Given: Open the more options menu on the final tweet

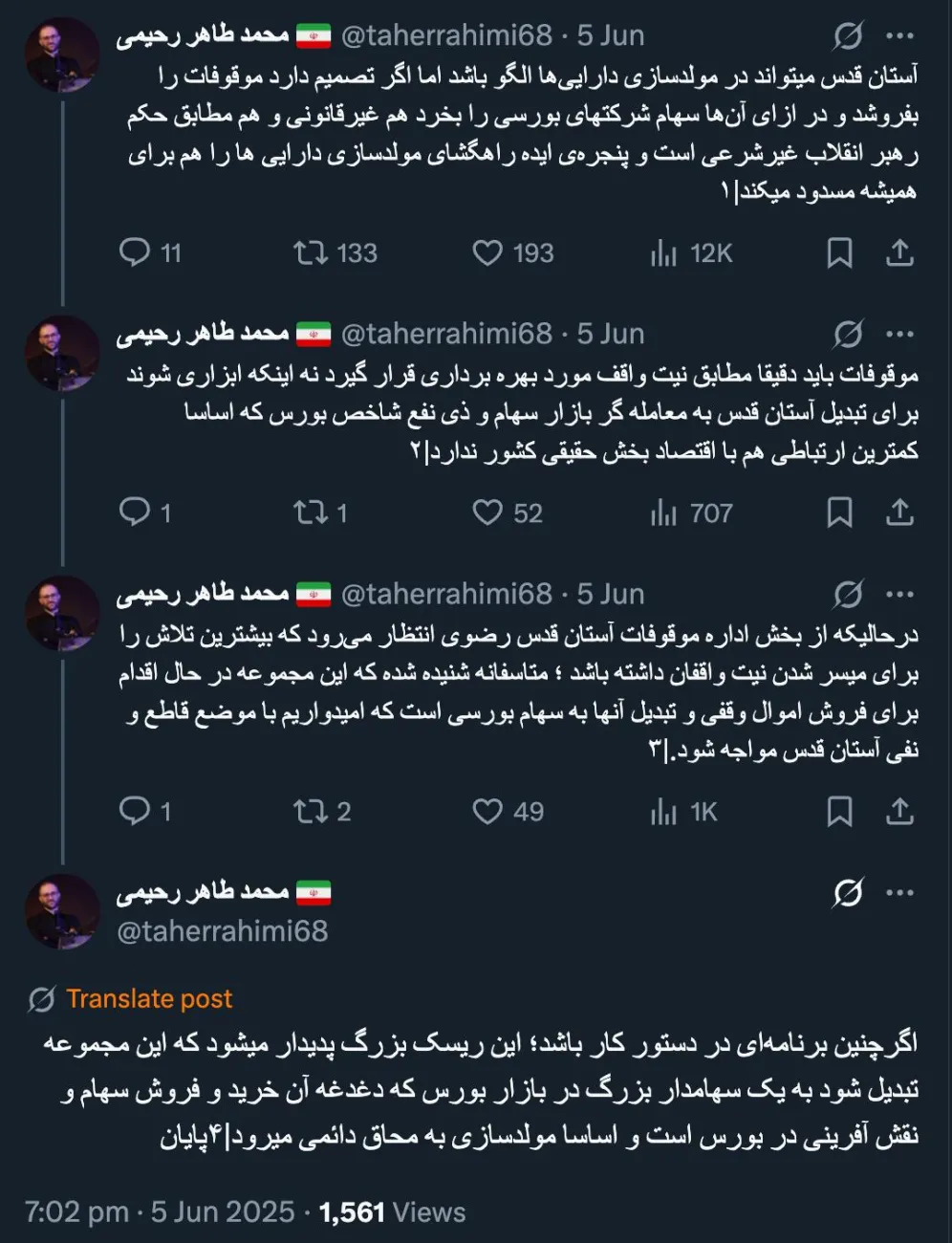Looking at the screenshot, I should point(898,892).
